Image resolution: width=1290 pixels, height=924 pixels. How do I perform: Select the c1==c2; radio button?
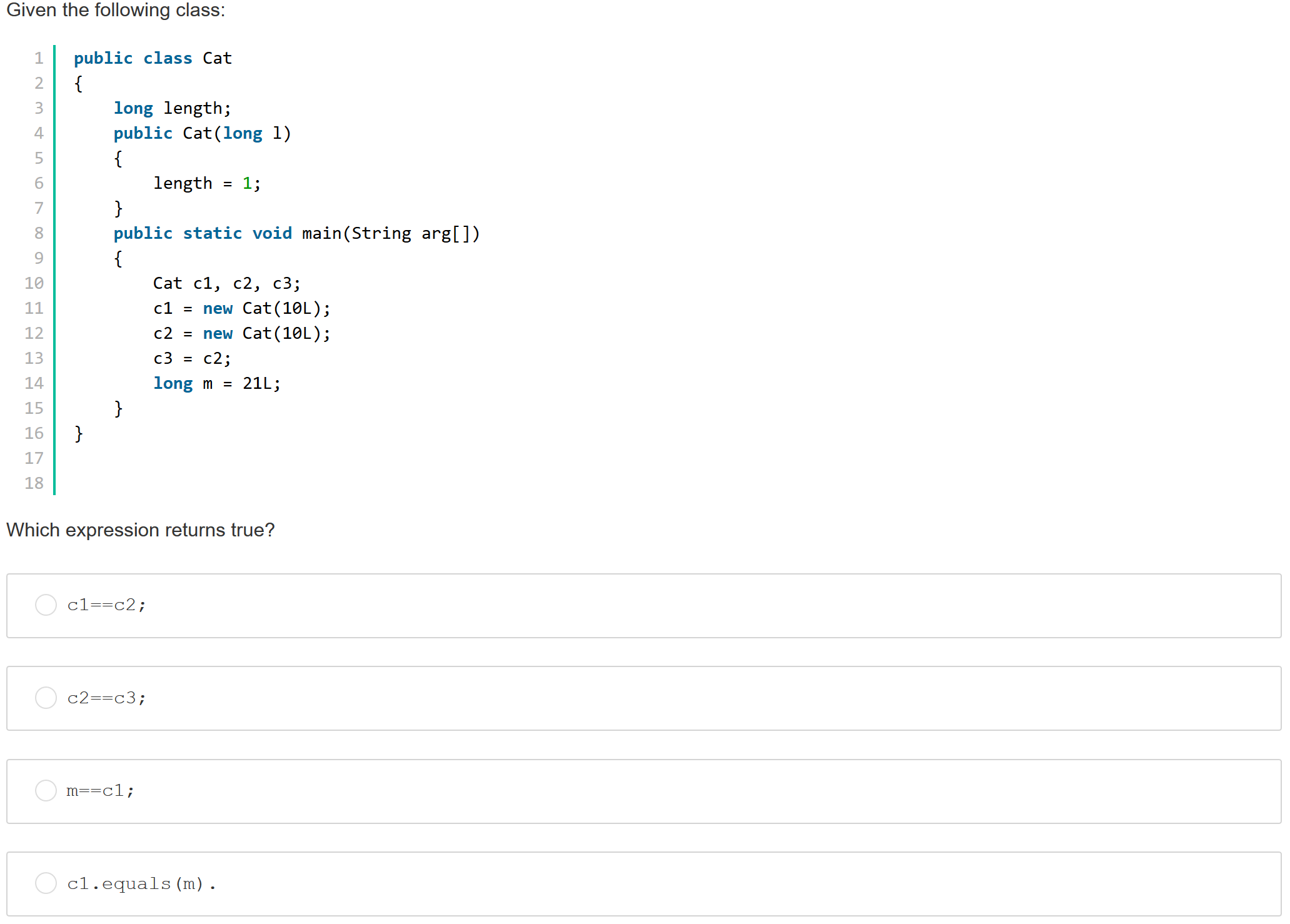[x=46, y=605]
